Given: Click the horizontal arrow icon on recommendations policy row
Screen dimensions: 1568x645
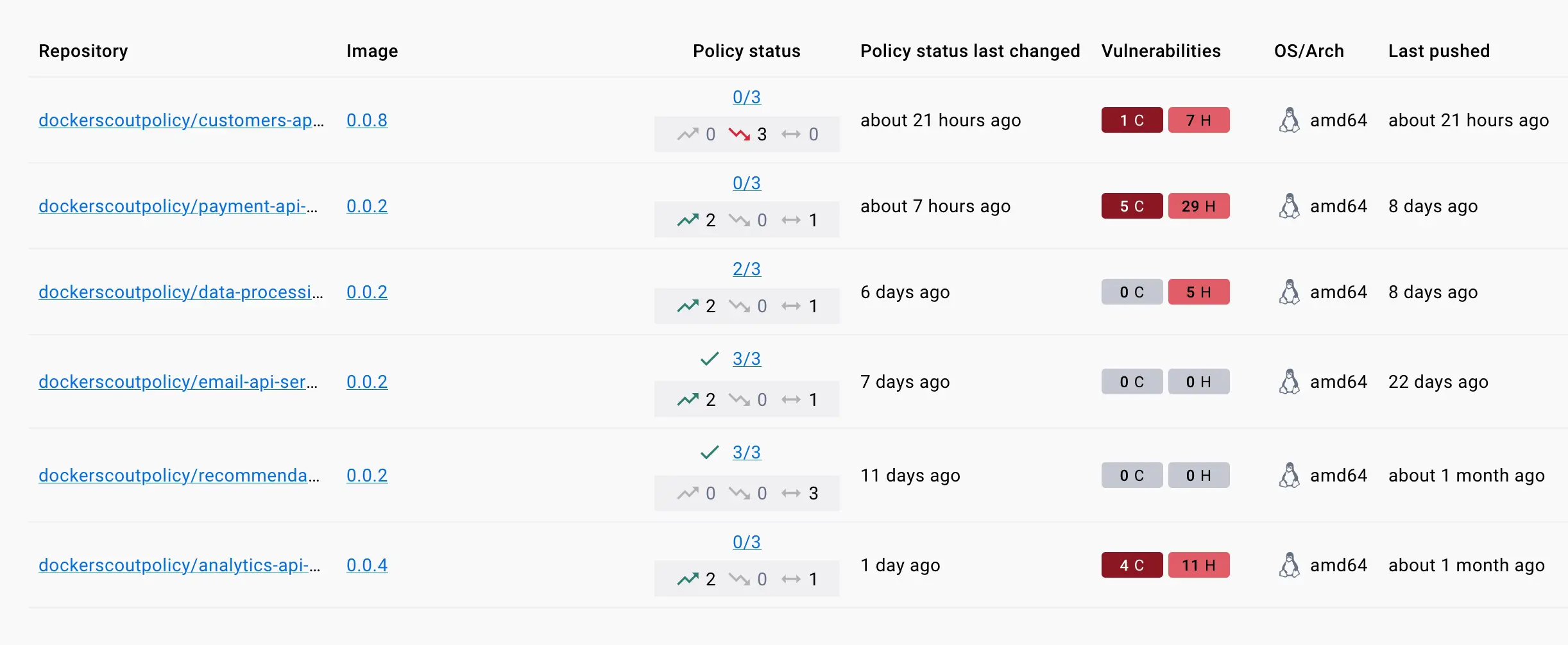Looking at the screenshot, I should tap(792, 493).
